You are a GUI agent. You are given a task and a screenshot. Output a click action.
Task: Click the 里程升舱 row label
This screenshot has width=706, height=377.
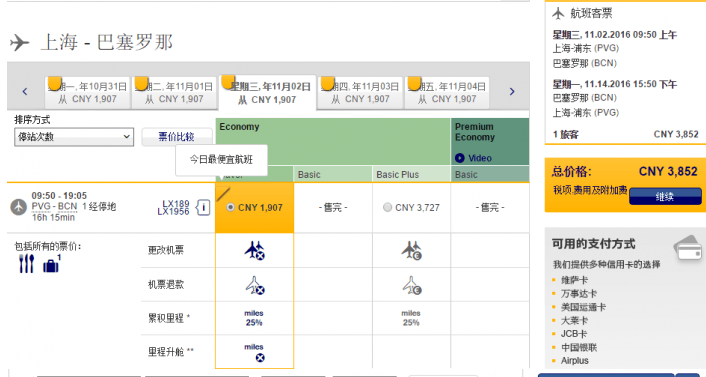click(171, 352)
